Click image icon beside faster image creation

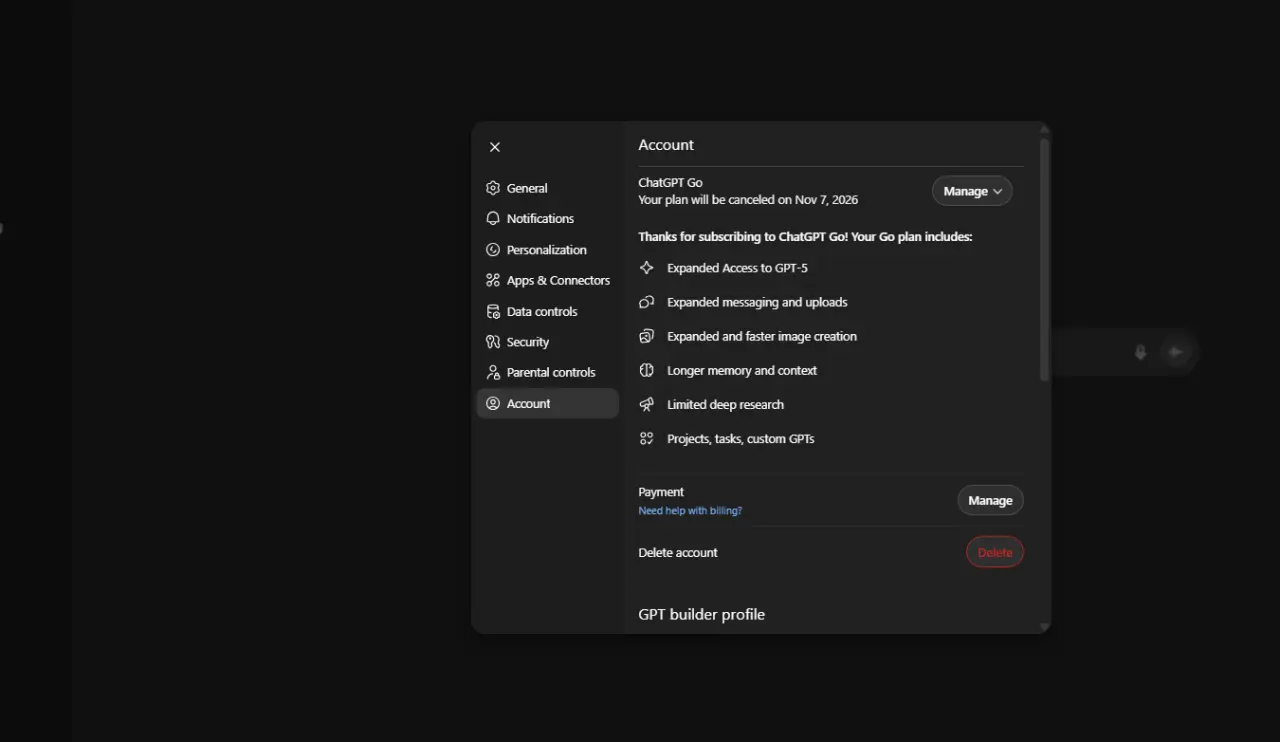click(x=647, y=336)
